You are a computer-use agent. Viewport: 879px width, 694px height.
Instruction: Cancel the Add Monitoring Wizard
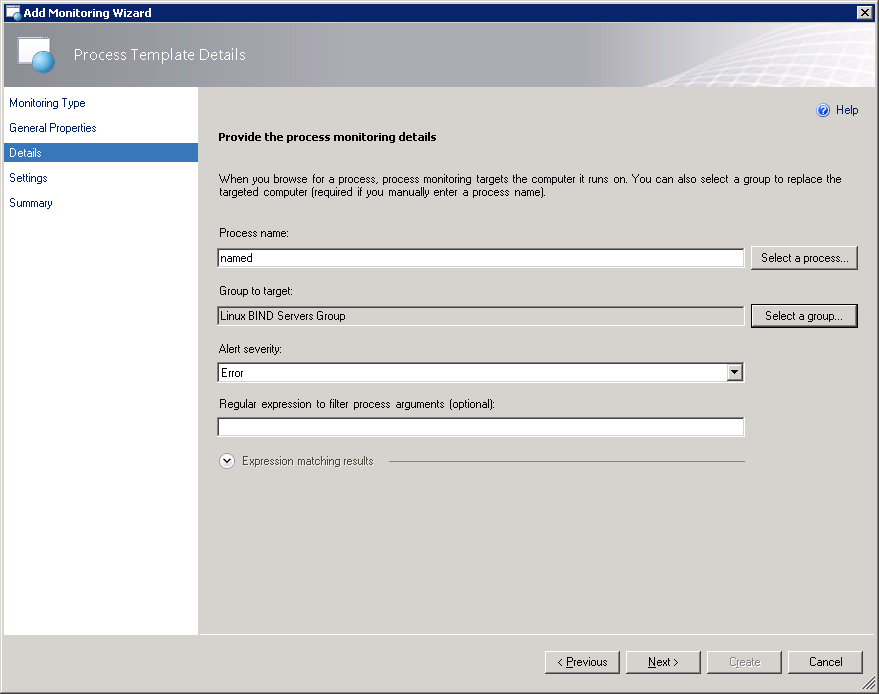point(825,662)
